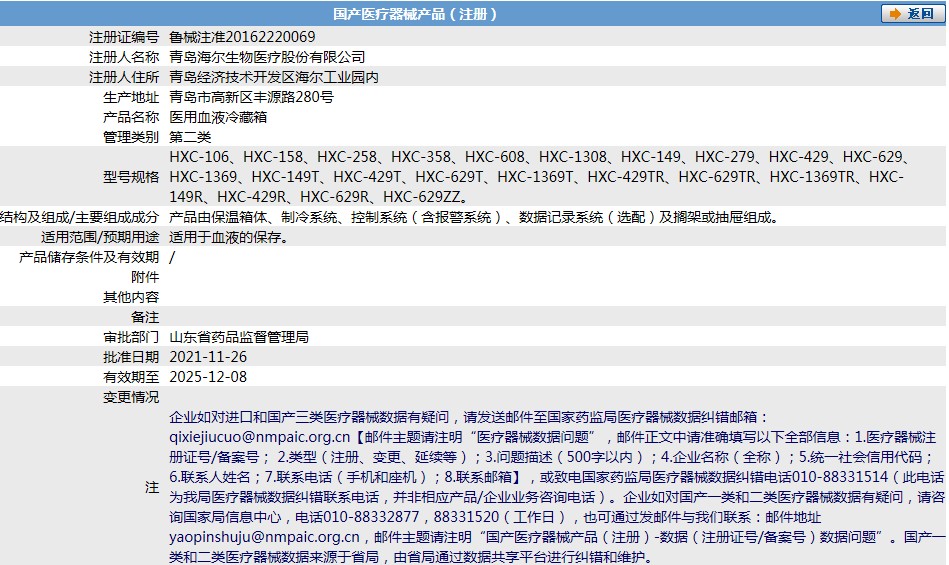Viewport: 949px width, 565px height.
Task: Click the 型号规格 label
Action: tap(131, 177)
